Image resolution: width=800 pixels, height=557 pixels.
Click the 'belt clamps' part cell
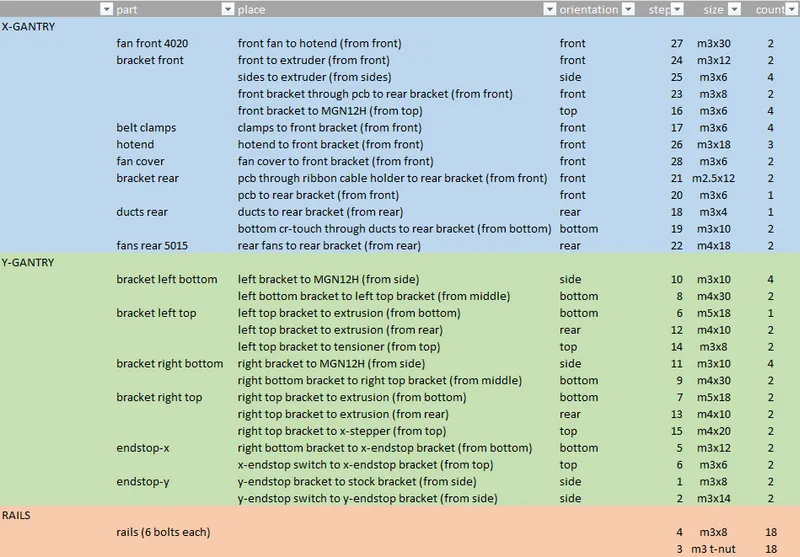click(146, 128)
